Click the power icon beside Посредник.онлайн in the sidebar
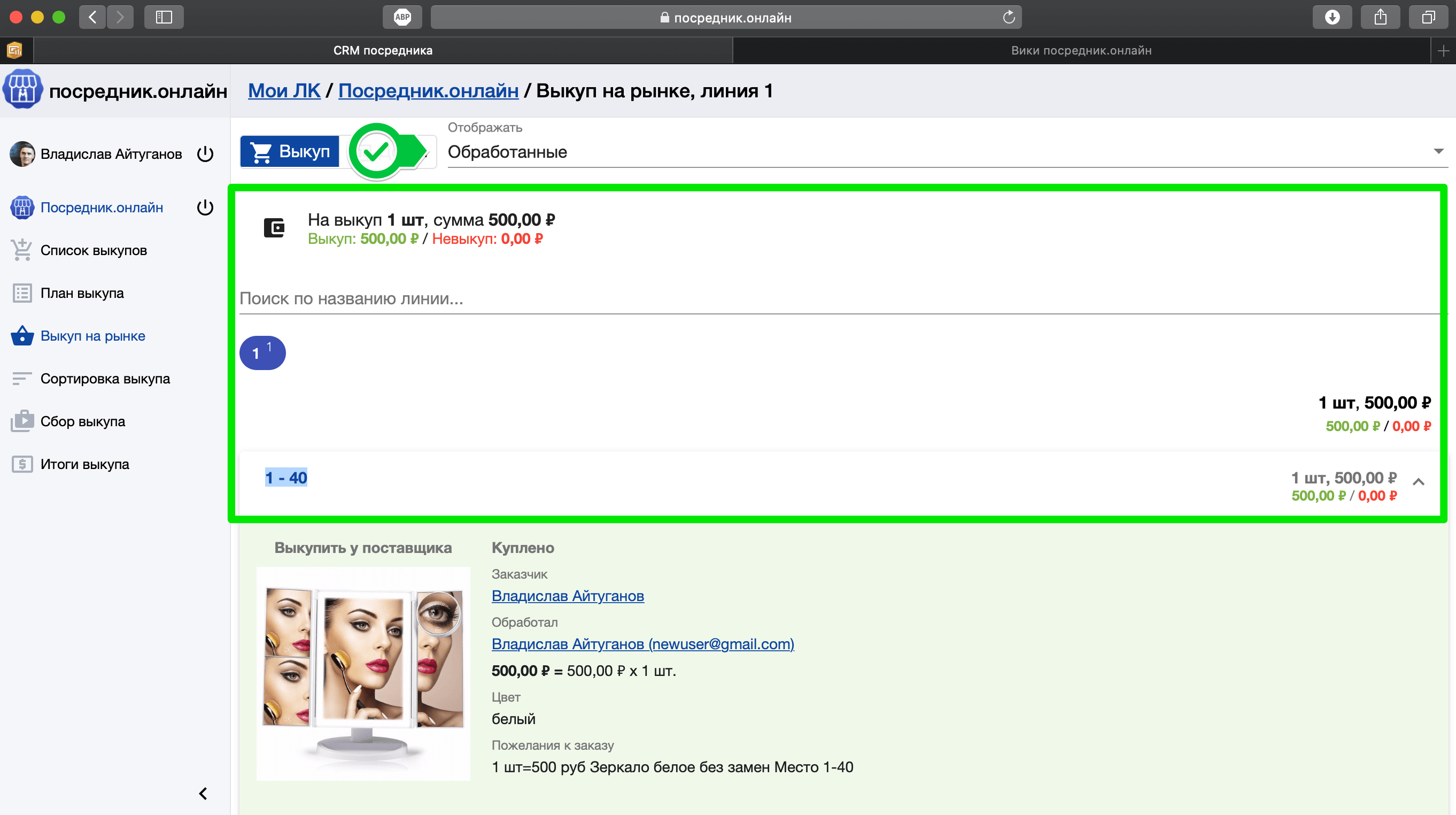 (205, 207)
